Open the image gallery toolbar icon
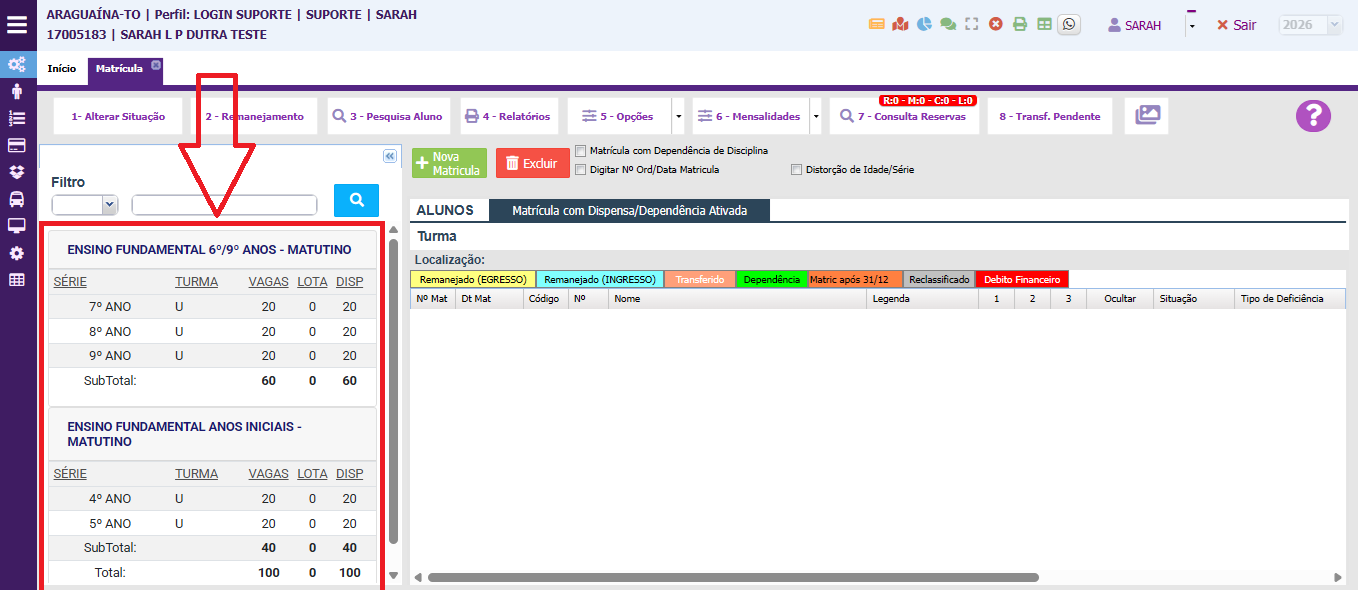The image size is (1358, 590). 1146,116
